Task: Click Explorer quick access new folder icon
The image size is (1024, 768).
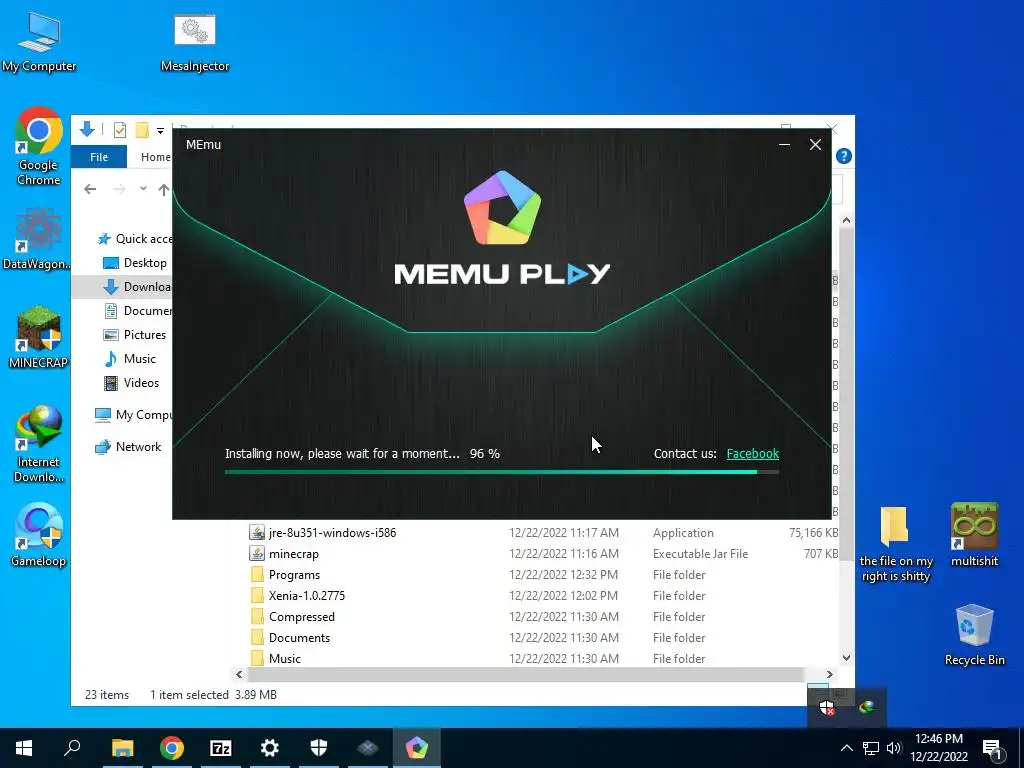Action: (x=142, y=130)
